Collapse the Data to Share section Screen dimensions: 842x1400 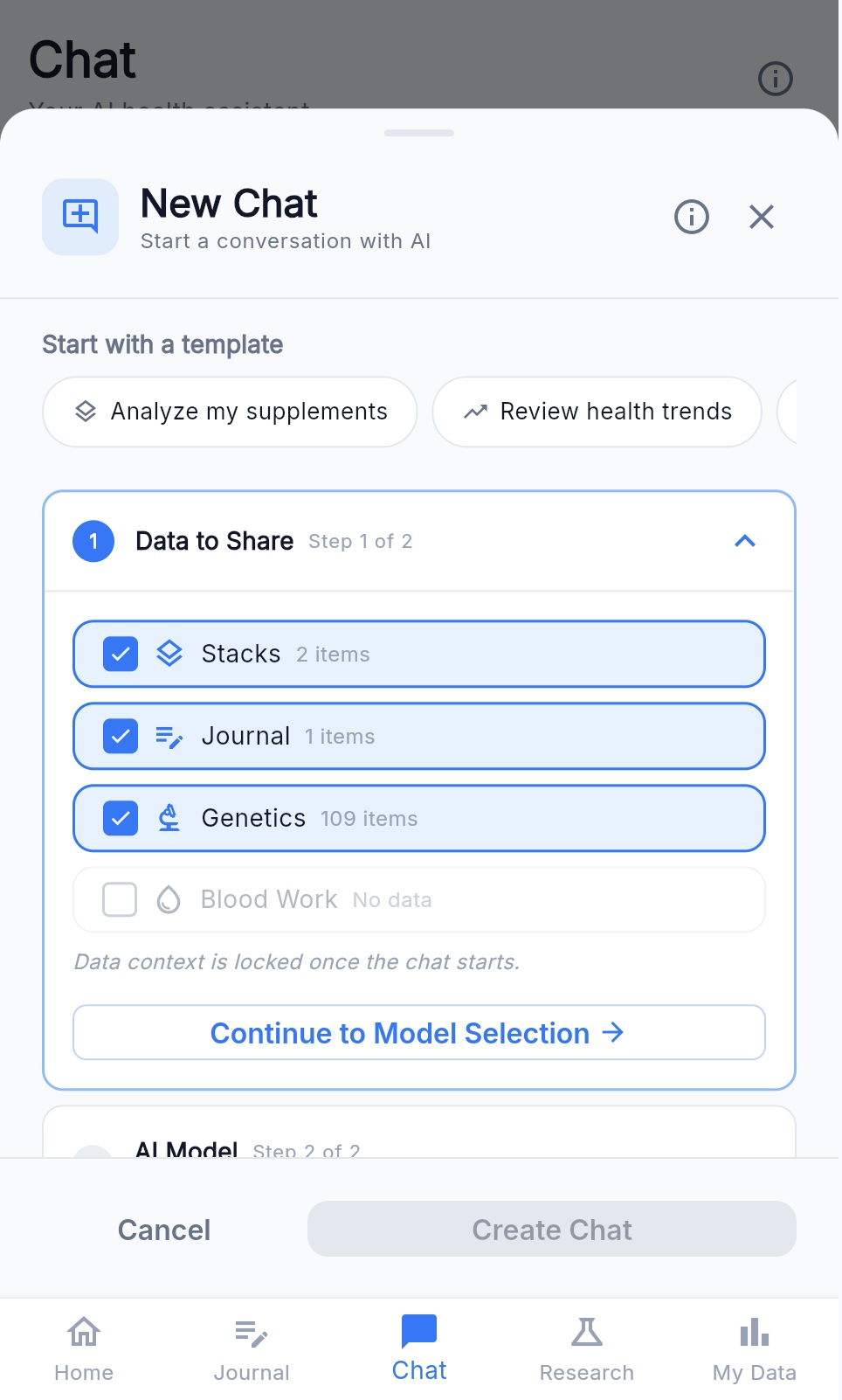click(x=745, y=541)
